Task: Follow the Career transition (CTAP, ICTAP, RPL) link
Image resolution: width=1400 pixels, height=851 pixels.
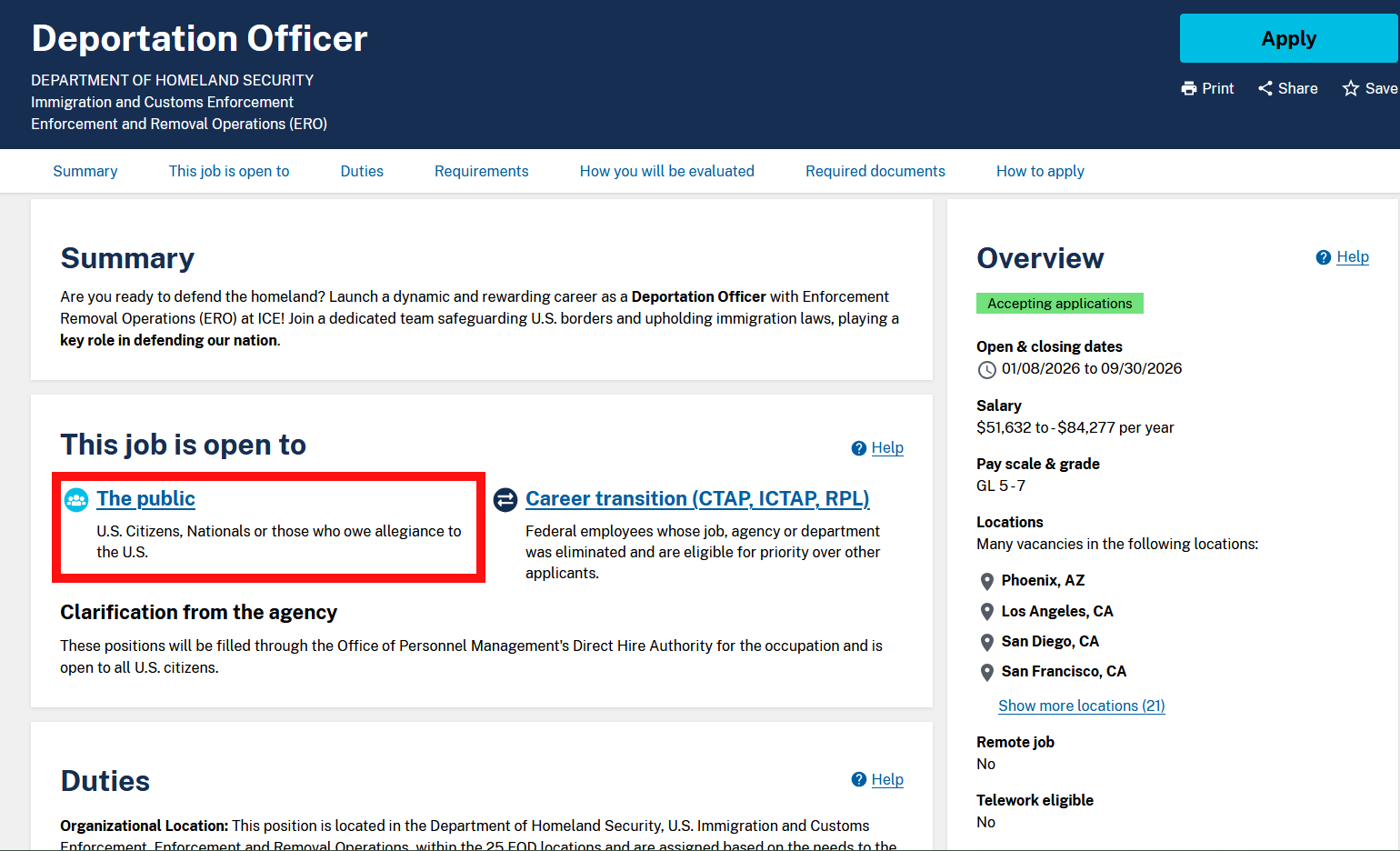Action: 697,498
